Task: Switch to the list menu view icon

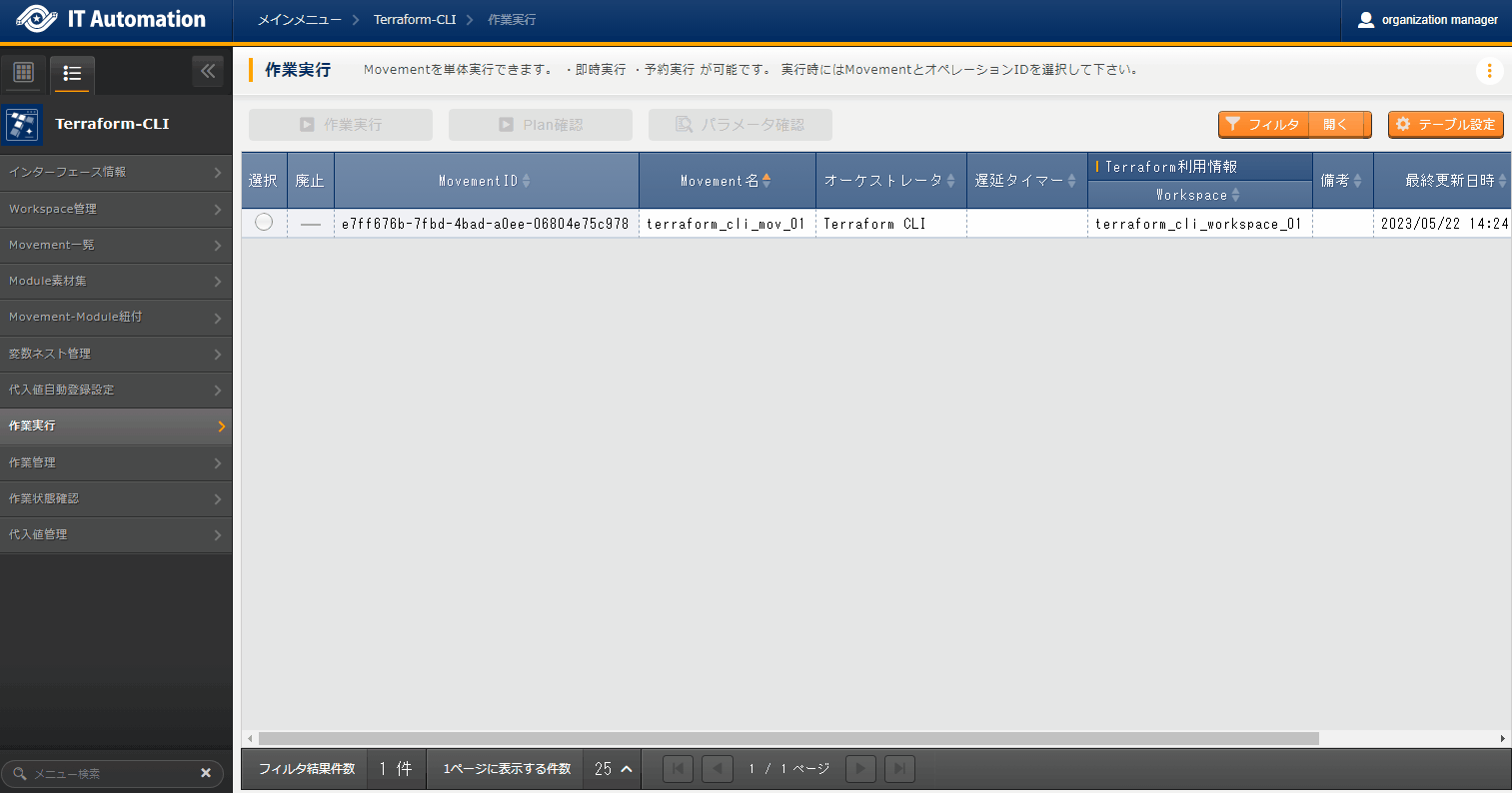Action: pos(72,73)
